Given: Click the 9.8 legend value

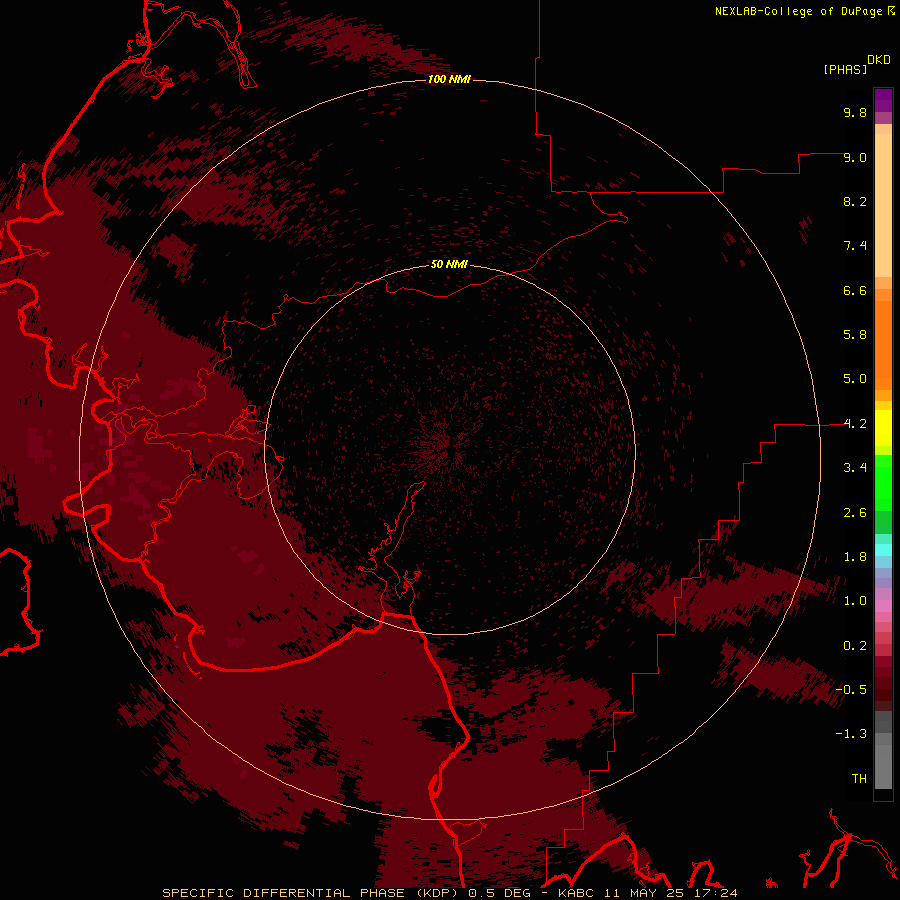Looking at the screenshot, I should (855, 112).
